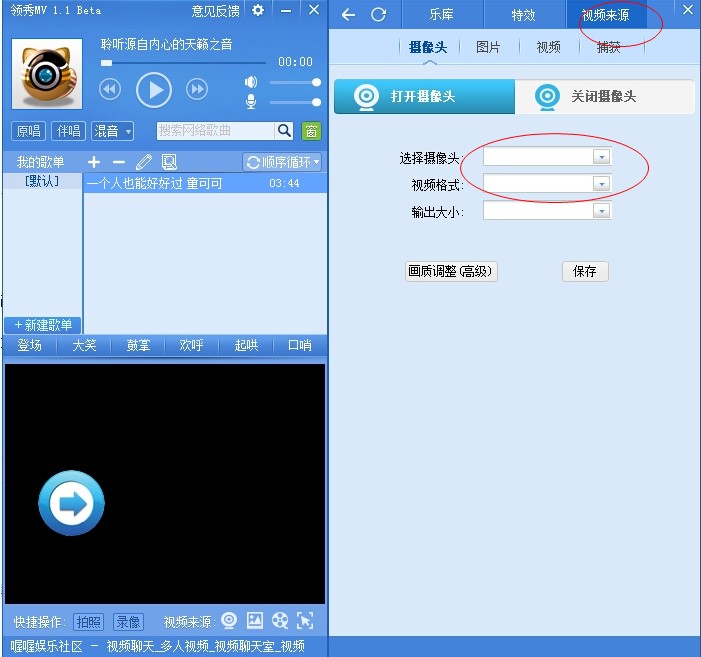
Task: Mute the speaker volume icon
Action: coord(251,82)
